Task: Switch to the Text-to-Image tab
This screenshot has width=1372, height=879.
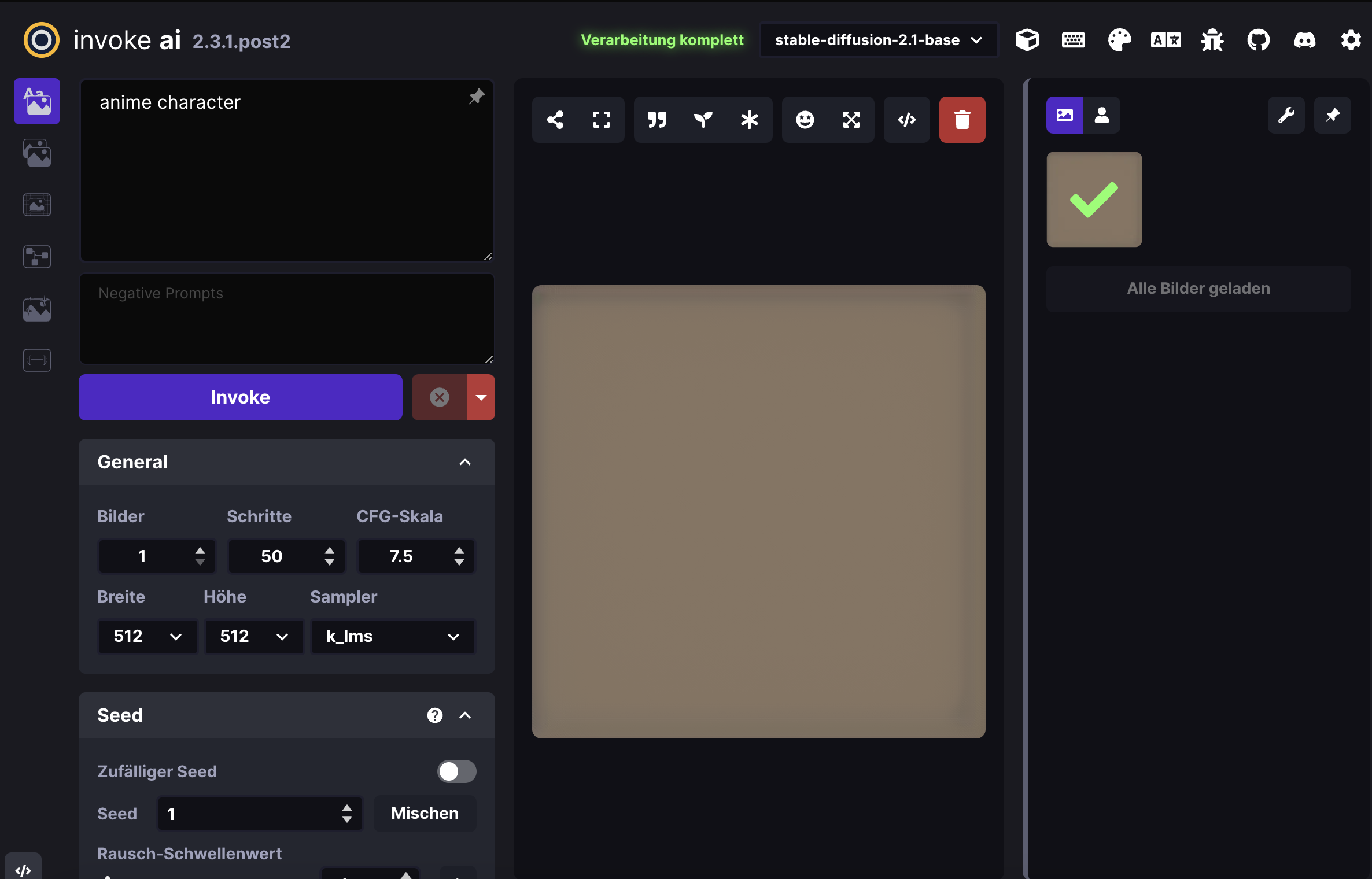Action: click(x=36, y=101)
